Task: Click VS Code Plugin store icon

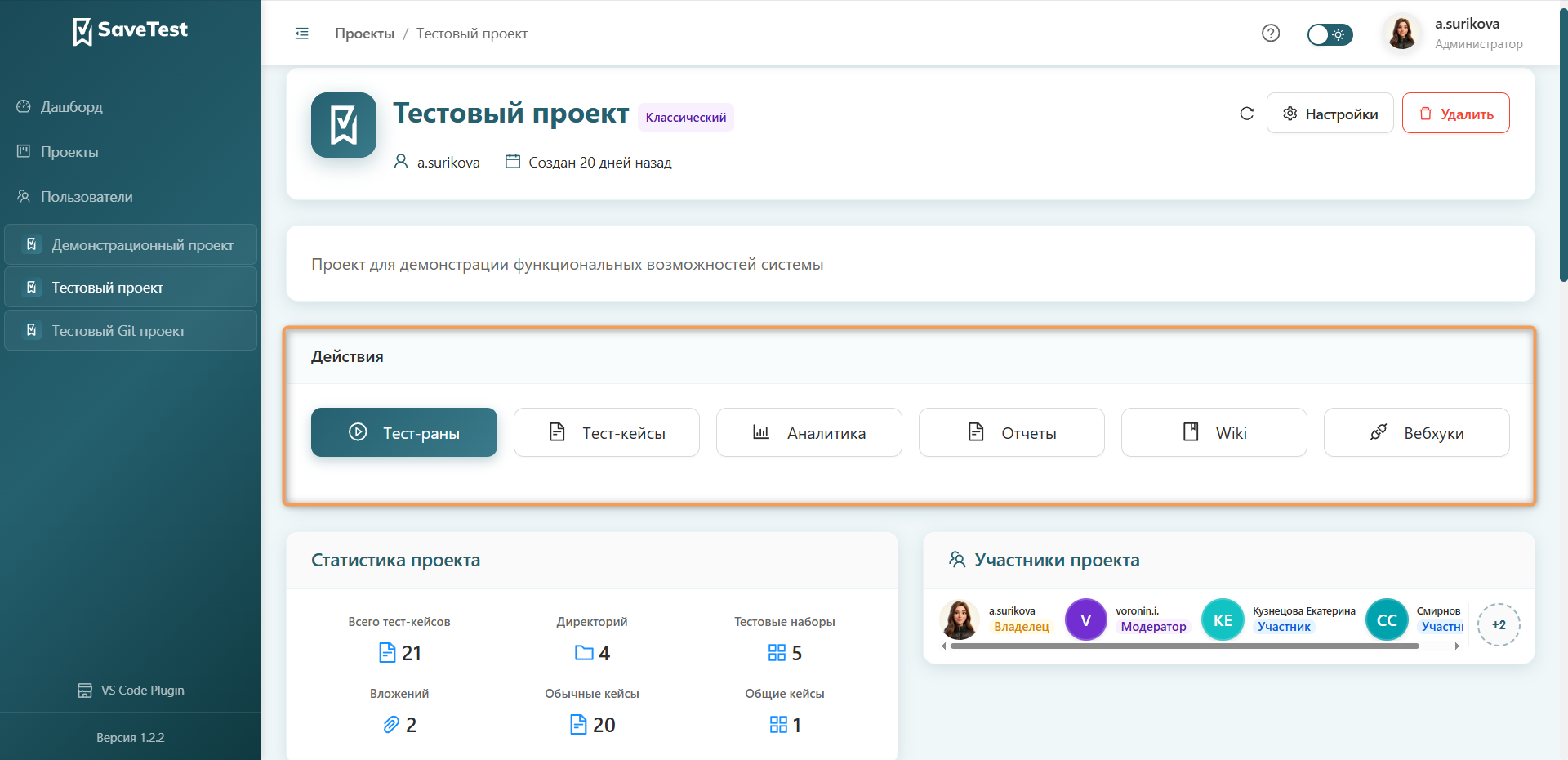Action: point(85,691)
